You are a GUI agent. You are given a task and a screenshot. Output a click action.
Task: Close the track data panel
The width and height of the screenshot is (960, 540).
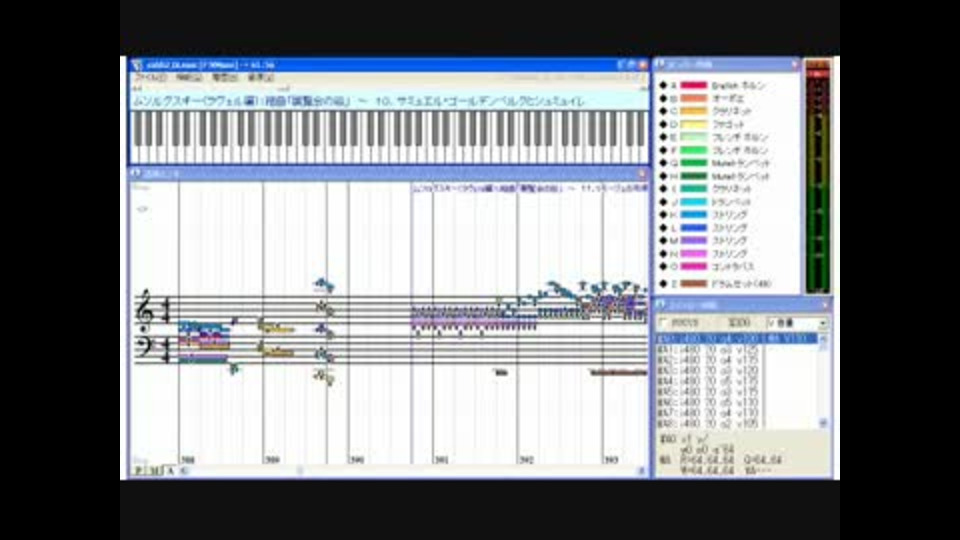[825, 304]
